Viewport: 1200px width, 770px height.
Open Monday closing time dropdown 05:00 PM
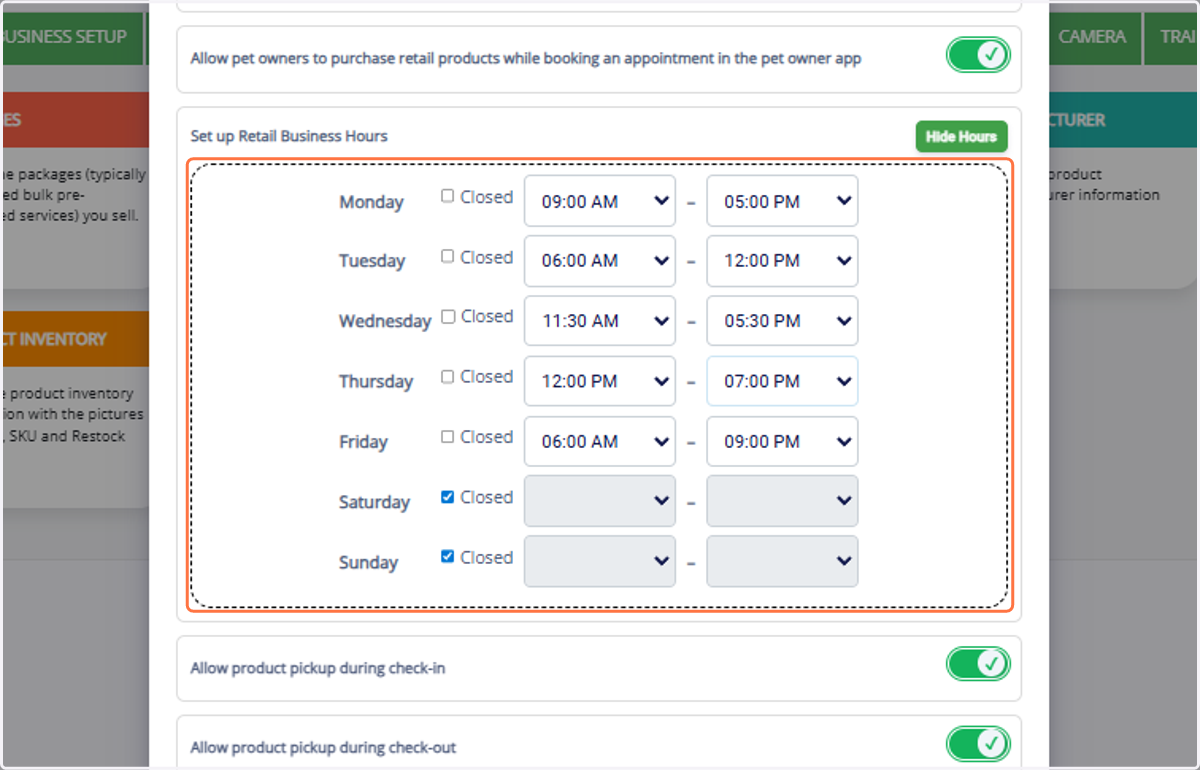click(782, 201)
